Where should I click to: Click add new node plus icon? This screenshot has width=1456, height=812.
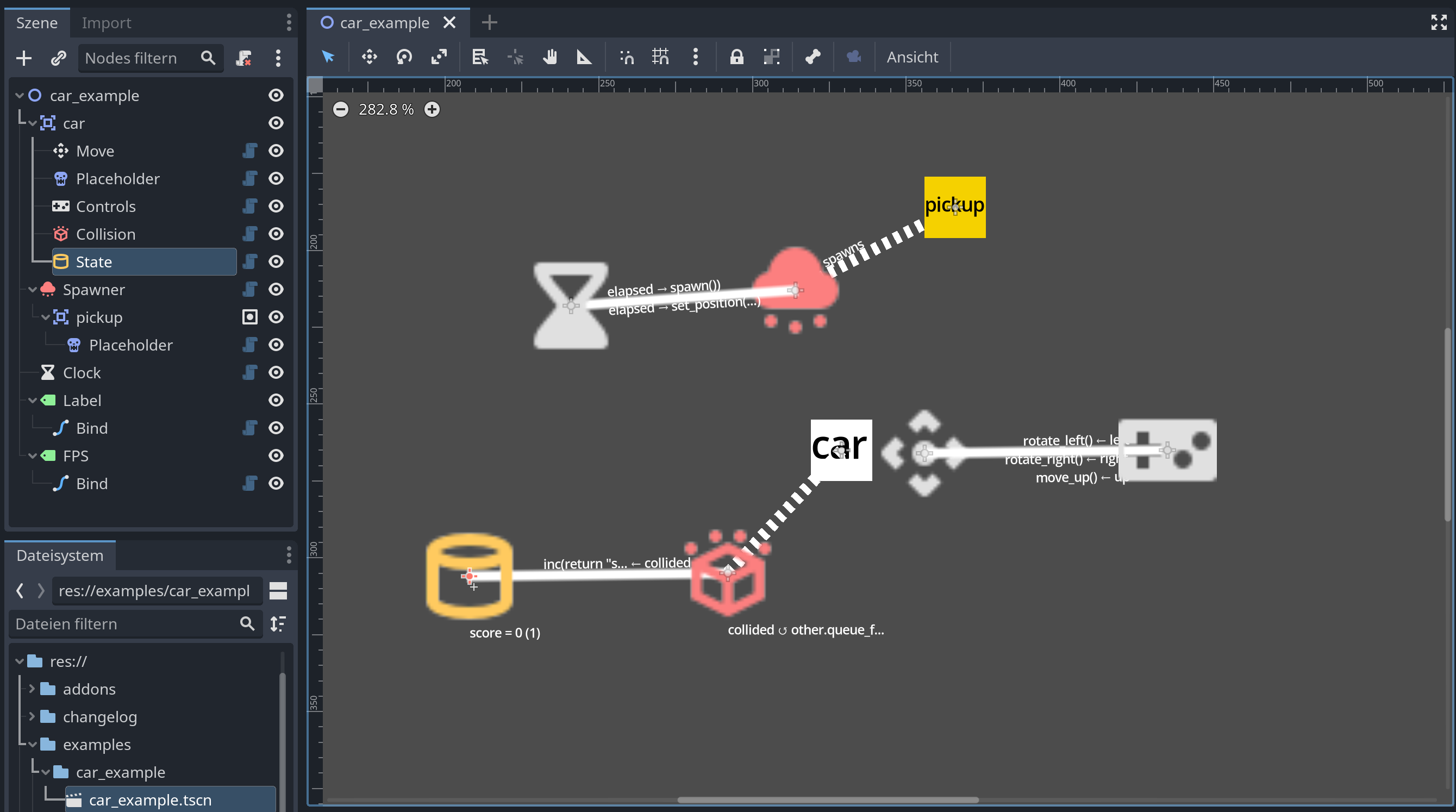coord(24,58)
